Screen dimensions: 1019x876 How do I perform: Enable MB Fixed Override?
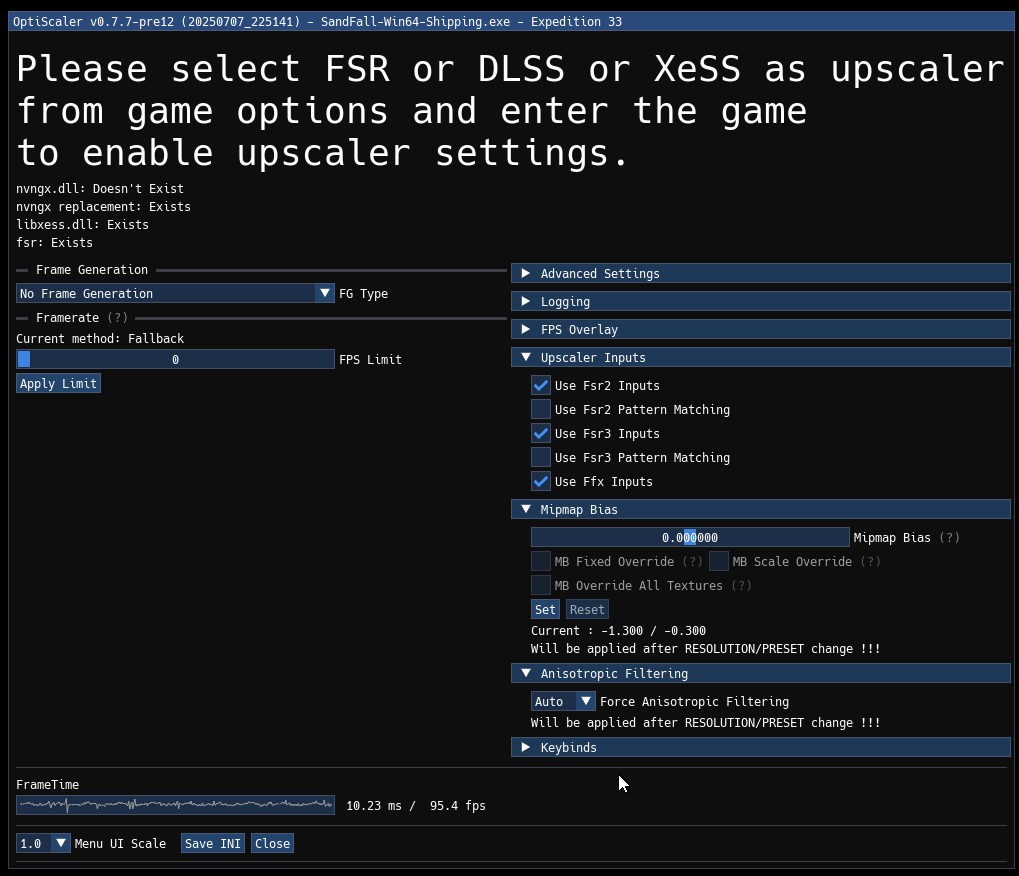point(540,561)
